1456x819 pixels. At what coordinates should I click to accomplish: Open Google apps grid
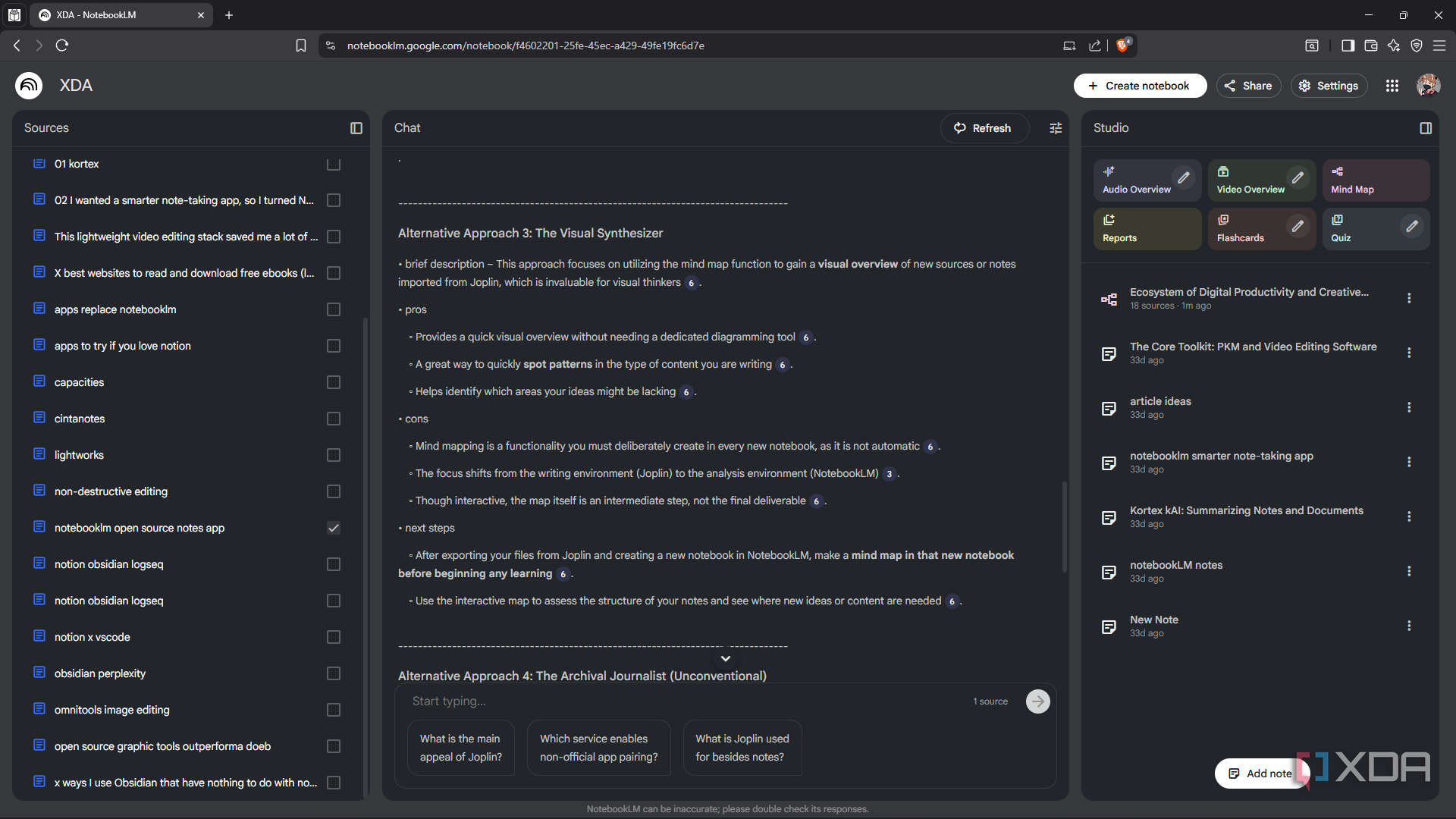click(1392, 86)
